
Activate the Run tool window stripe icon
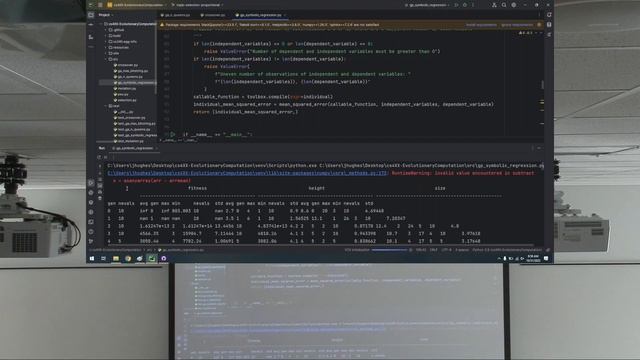click(x=91, y=182)
